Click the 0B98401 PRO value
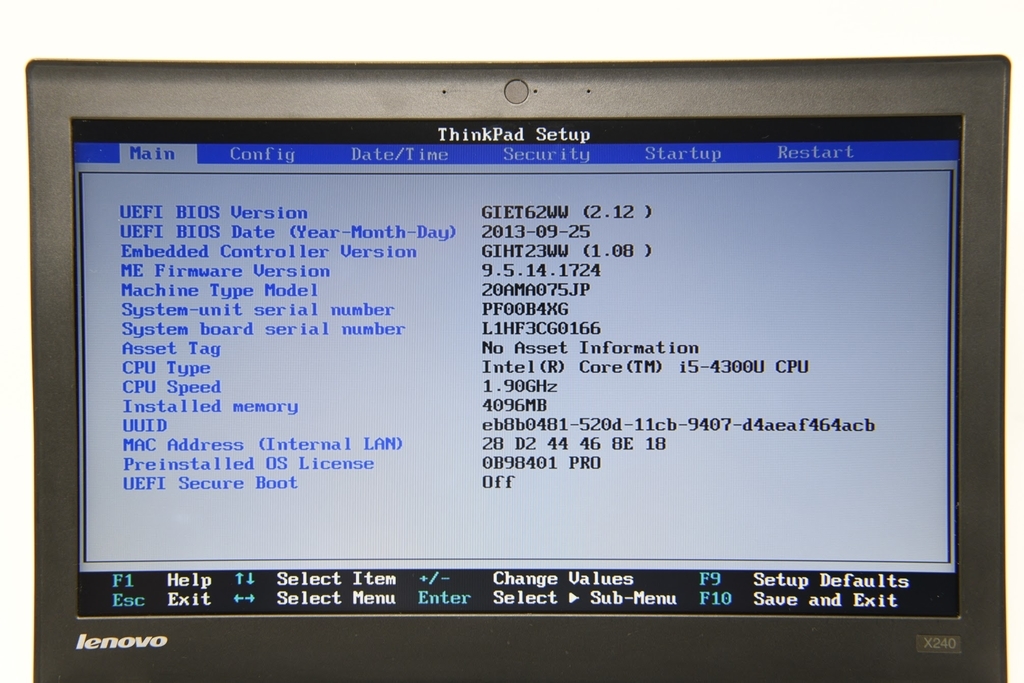1024x683 pixels. 541,463
